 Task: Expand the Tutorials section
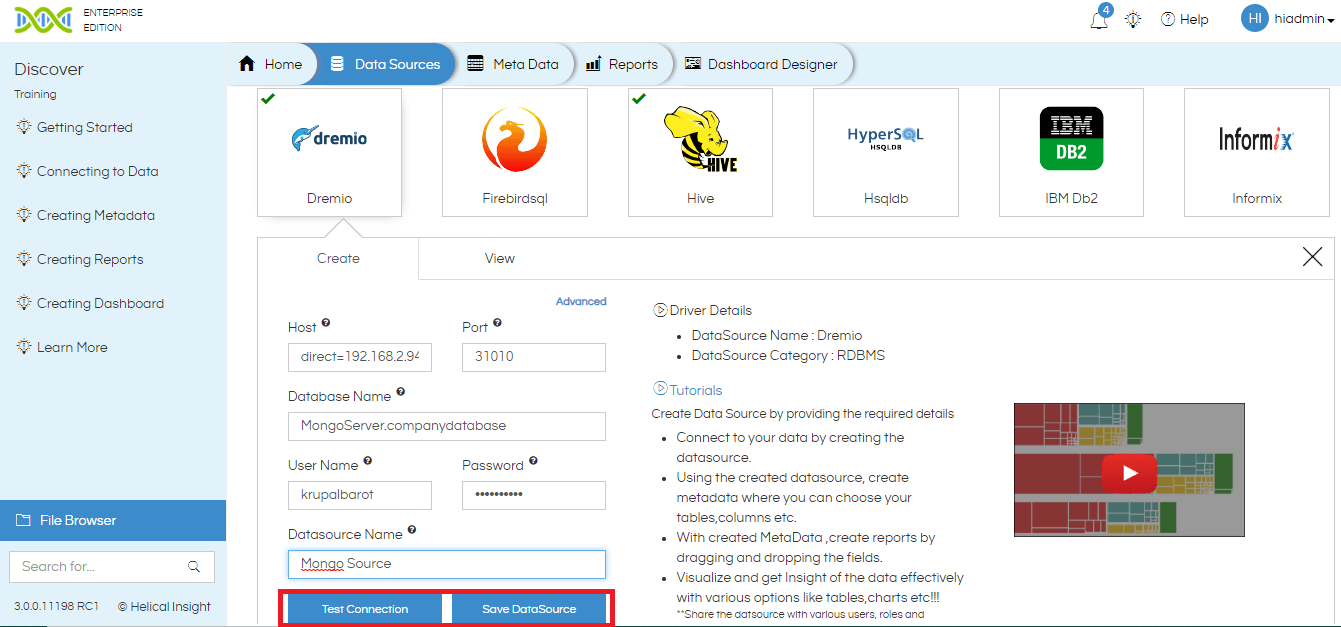[x=687, y=390]
